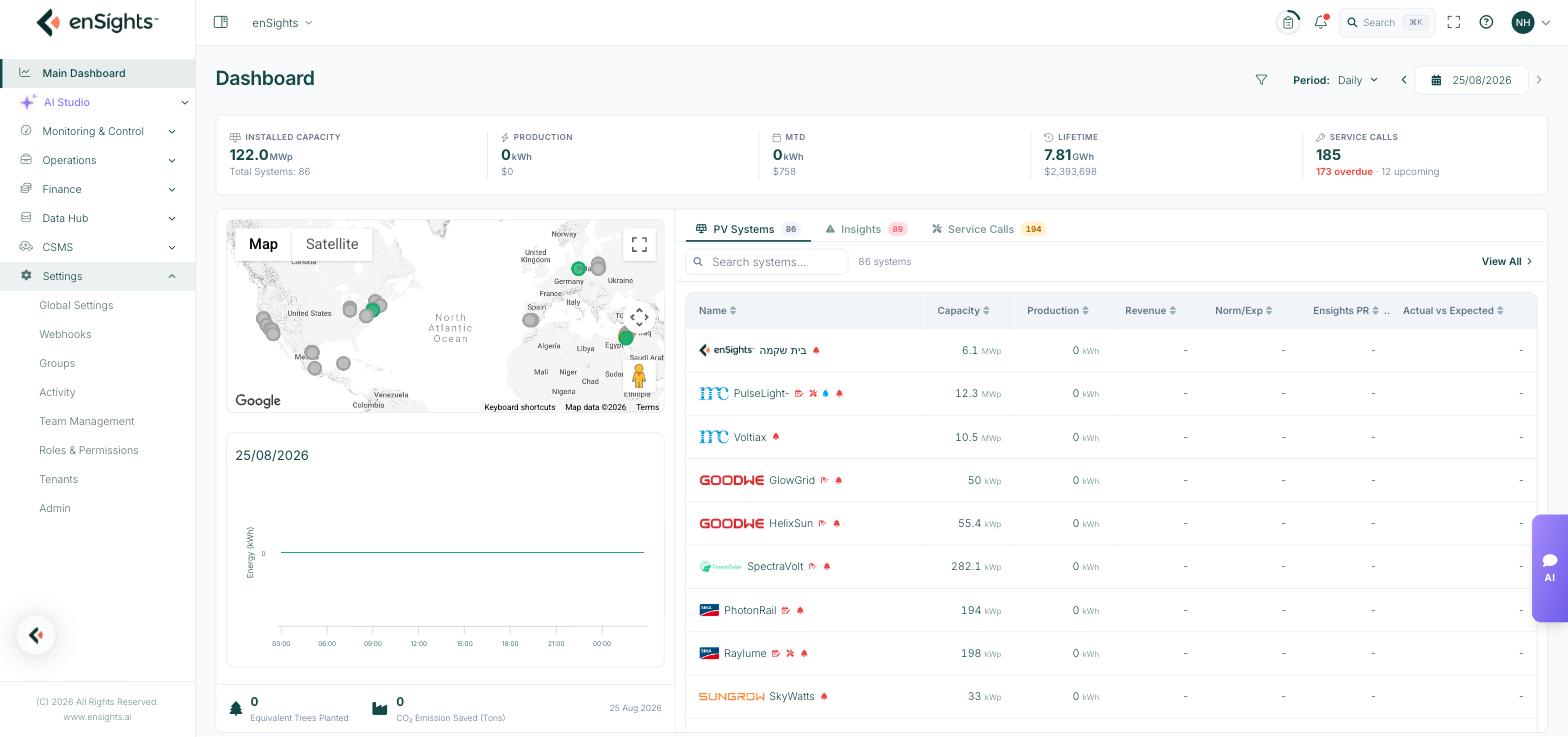Sort table by Capacity column

(963, 310)
